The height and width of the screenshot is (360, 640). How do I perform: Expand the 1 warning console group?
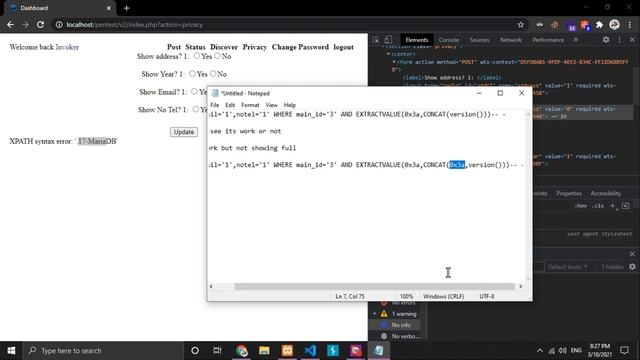point(375,314)
